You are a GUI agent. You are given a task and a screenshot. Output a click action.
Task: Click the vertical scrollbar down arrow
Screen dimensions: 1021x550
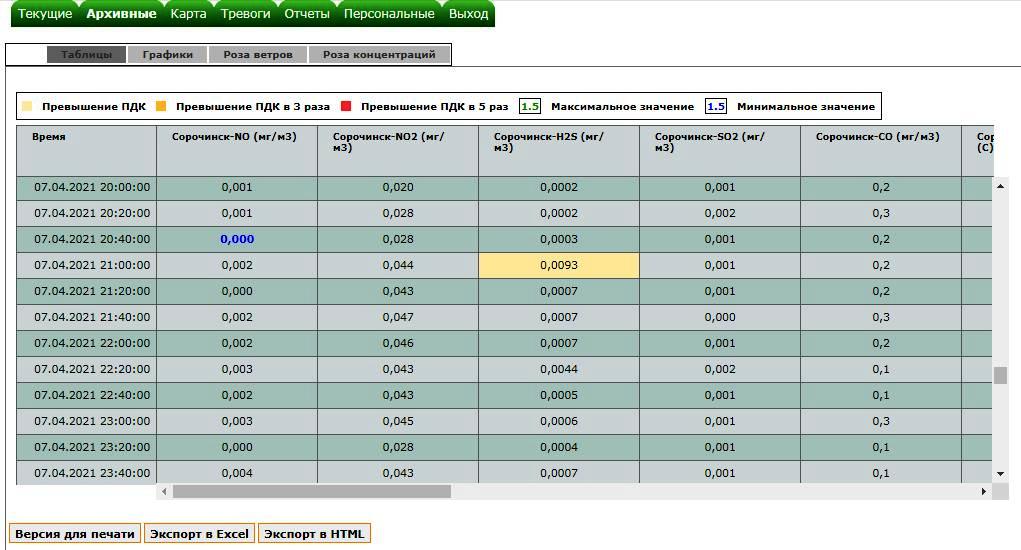[1000, 474]
